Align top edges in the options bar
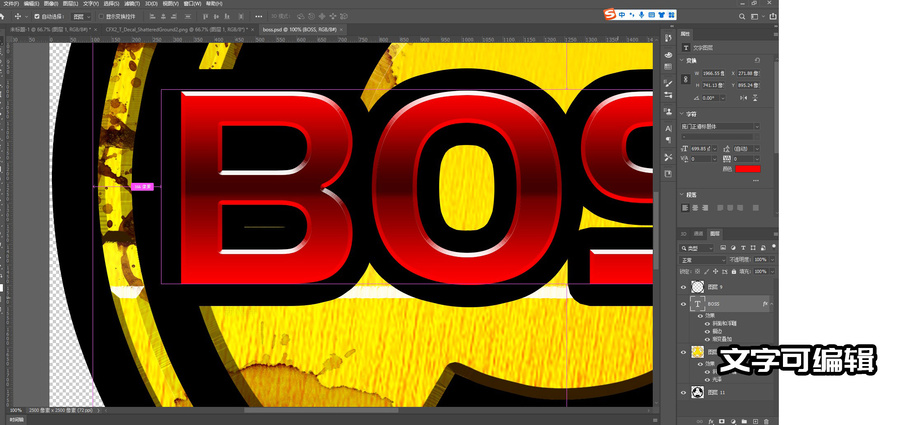900x425 pixels. tap(205, 17)
